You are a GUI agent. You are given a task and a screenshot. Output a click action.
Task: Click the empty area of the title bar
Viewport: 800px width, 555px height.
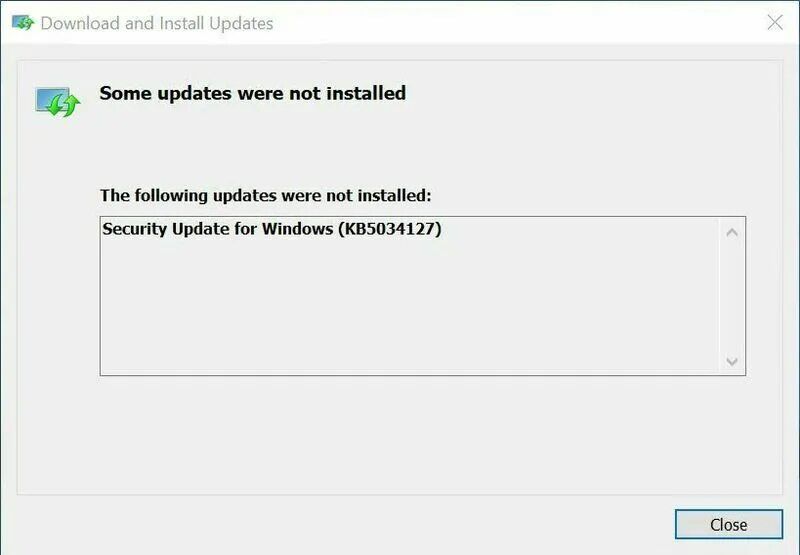coord(510,22)
